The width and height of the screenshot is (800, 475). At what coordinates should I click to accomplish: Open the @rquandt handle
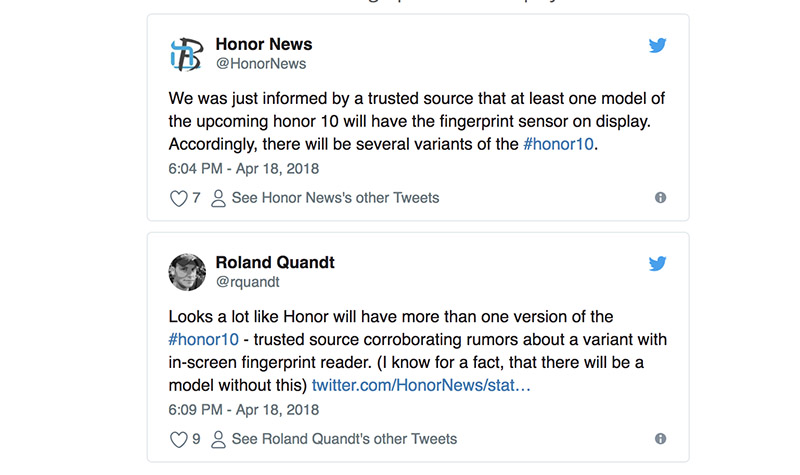pyautogui.click(x=247, y=282)
